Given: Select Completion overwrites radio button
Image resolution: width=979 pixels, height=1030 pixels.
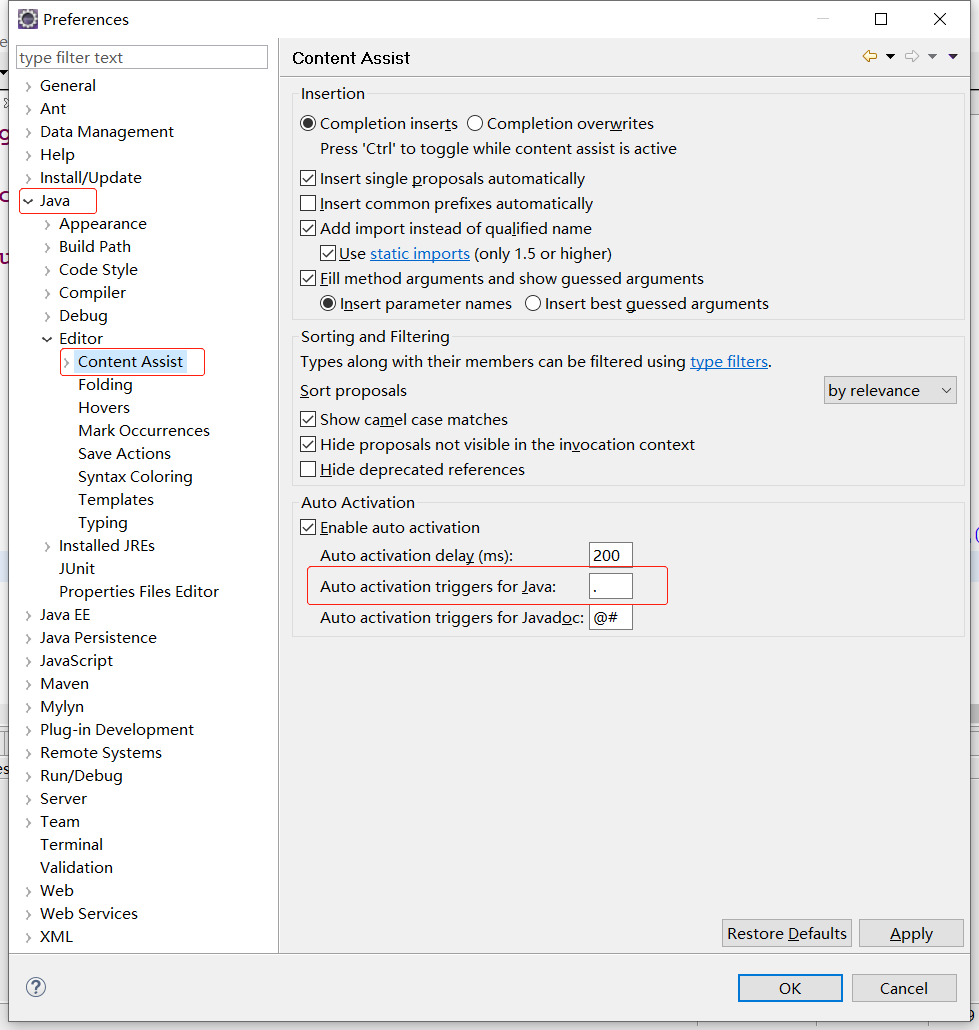Looking at the screenshot, I should click(x=475, y=123).
